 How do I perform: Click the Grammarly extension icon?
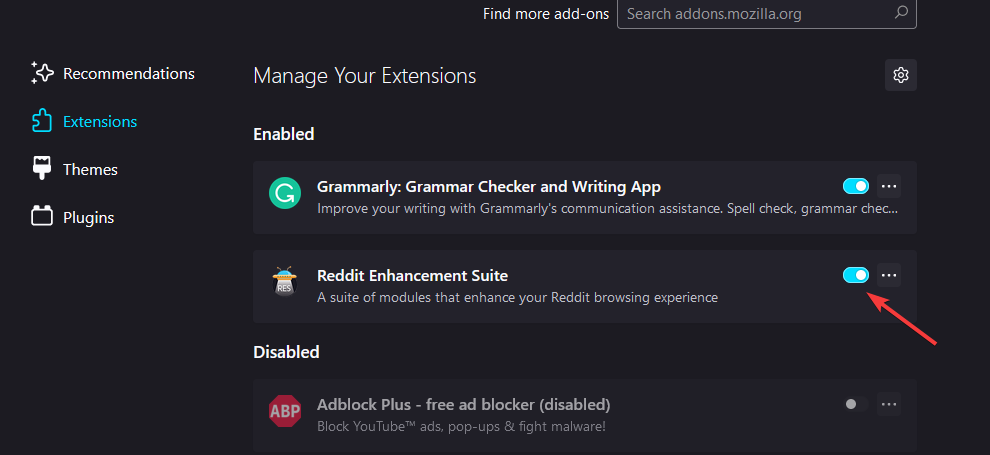click(285, 192)
